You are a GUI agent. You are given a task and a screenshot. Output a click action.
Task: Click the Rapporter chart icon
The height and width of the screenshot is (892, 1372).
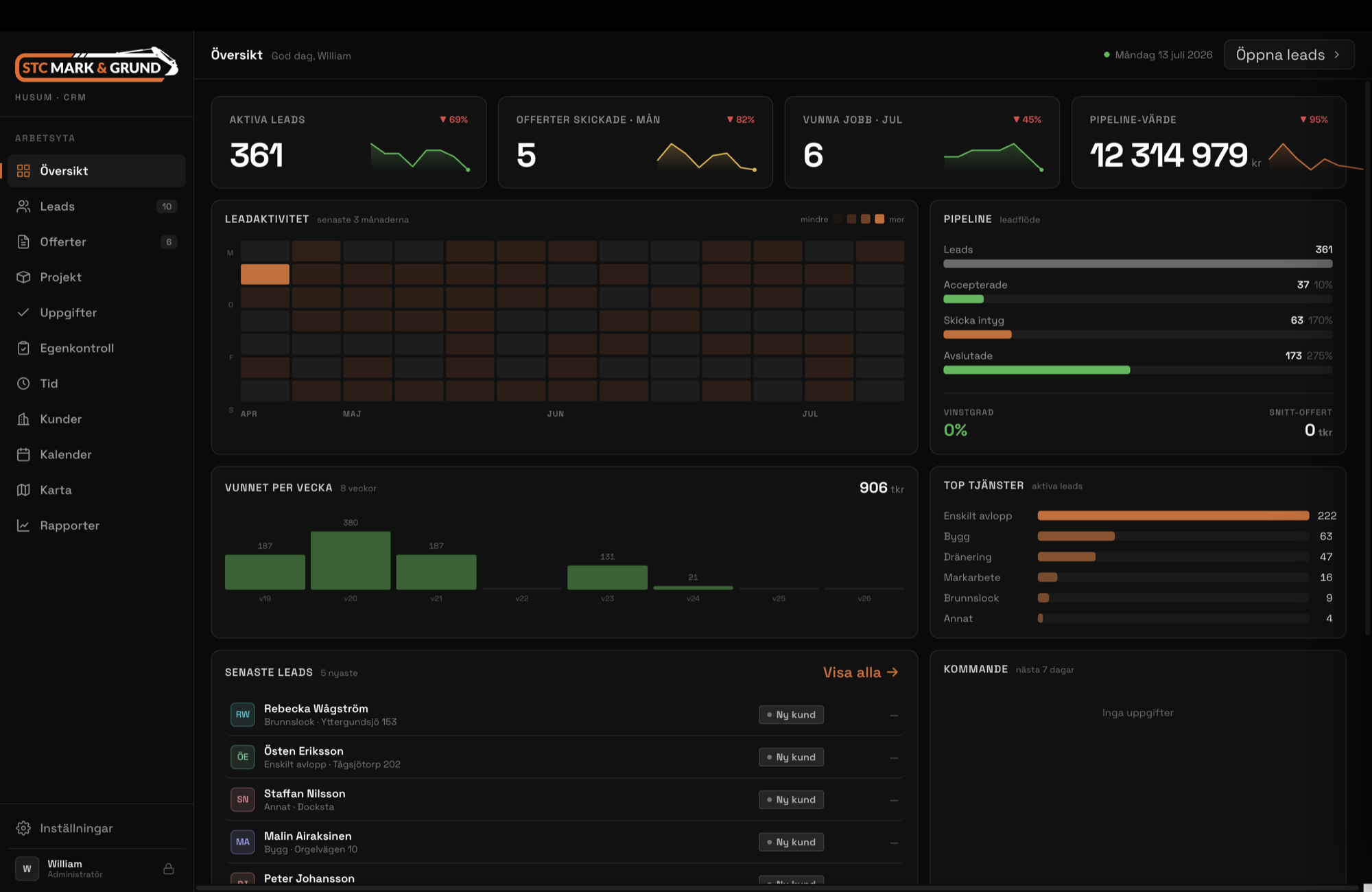coord(23,526)
